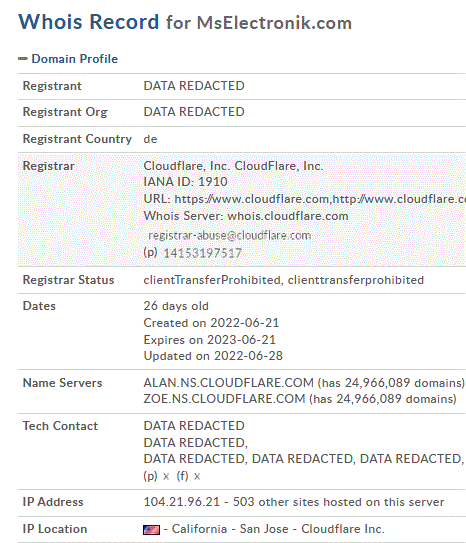Click 'Updated on 2022-06-28' text
The width and height of the screenshot is (466, 543).
click(x=213, y=356)
